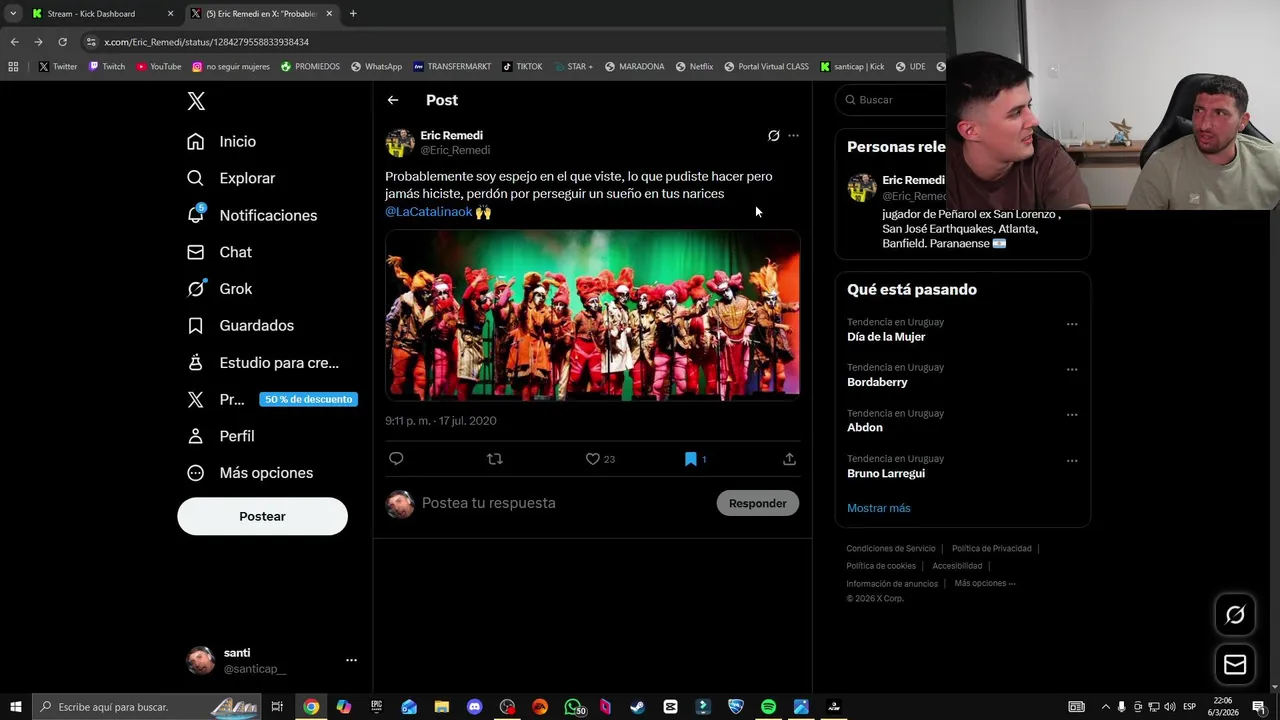Click the browser back arrow
Image resolution: width=1280 pixels, height=720 pixels.
click(x=14, y=42)
